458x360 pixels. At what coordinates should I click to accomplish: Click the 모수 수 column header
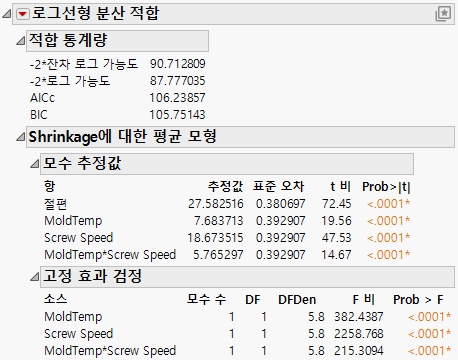click(206, 299)
